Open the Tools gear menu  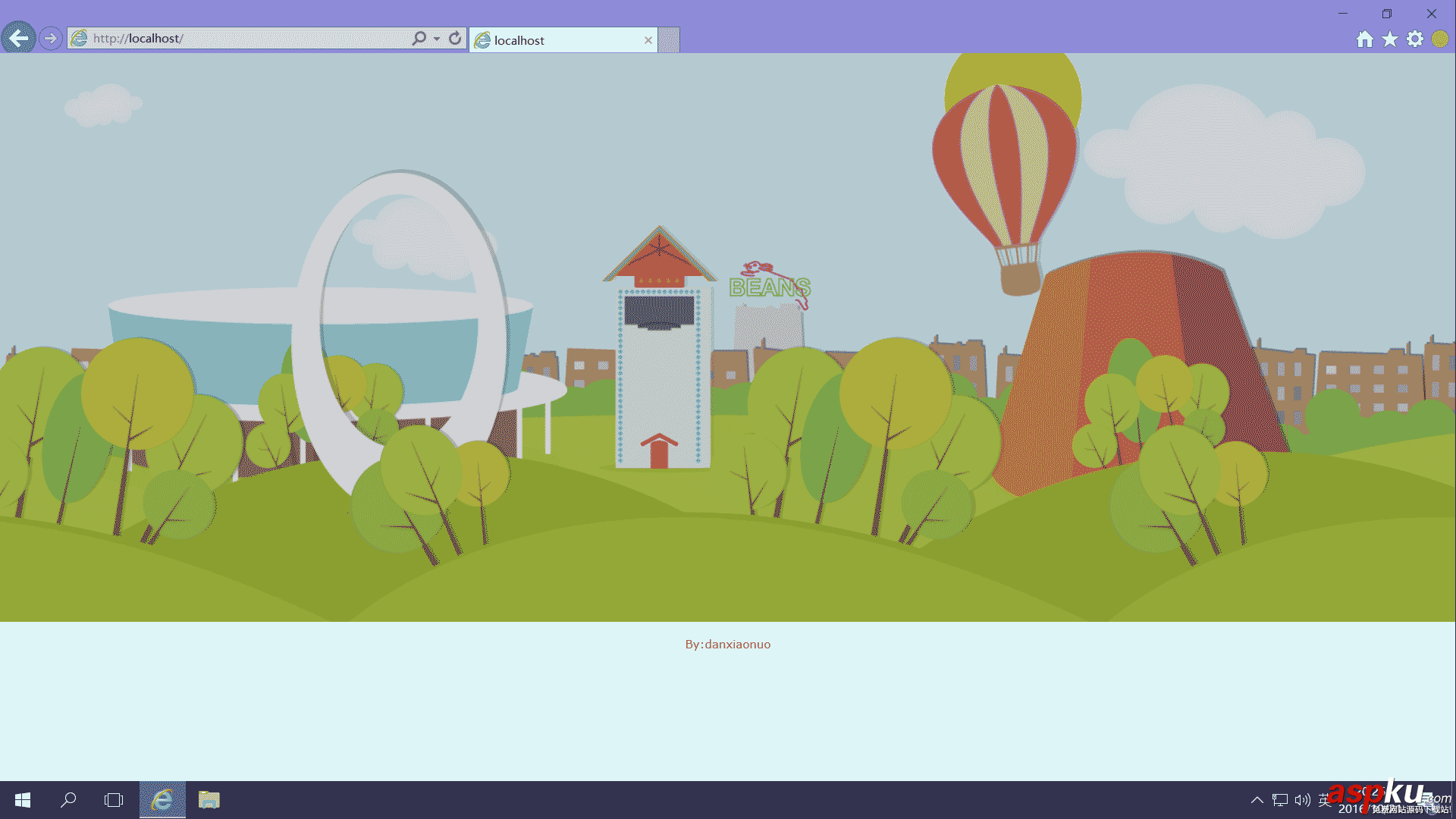(x=1415, y=39)
